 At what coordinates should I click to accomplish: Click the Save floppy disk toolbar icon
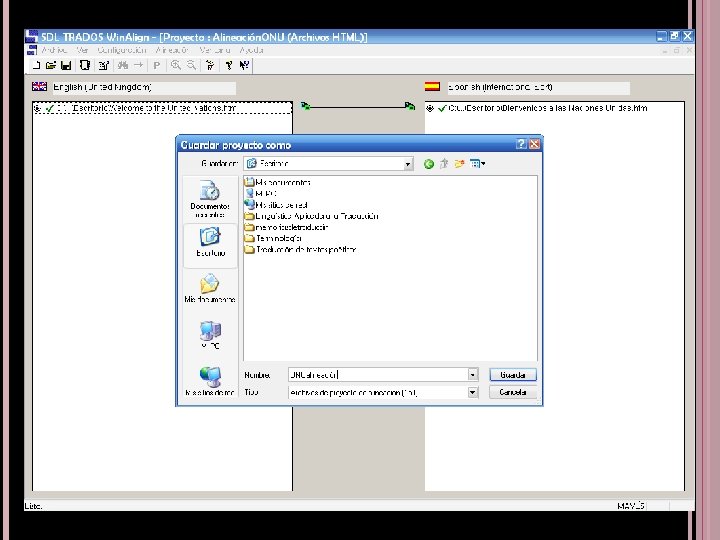click(x=66, y=65)
